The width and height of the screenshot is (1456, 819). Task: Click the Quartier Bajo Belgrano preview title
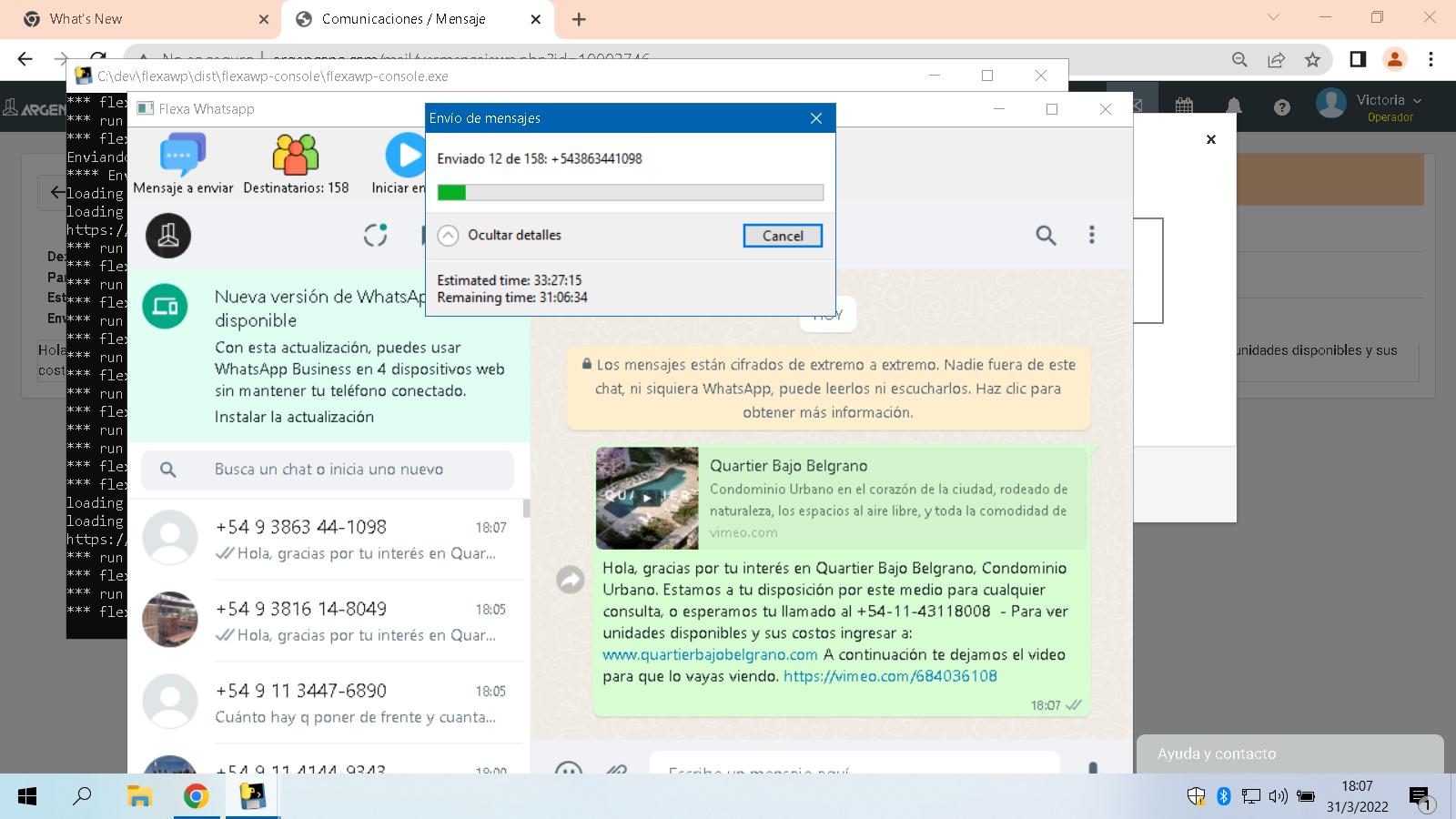(789, 466)
